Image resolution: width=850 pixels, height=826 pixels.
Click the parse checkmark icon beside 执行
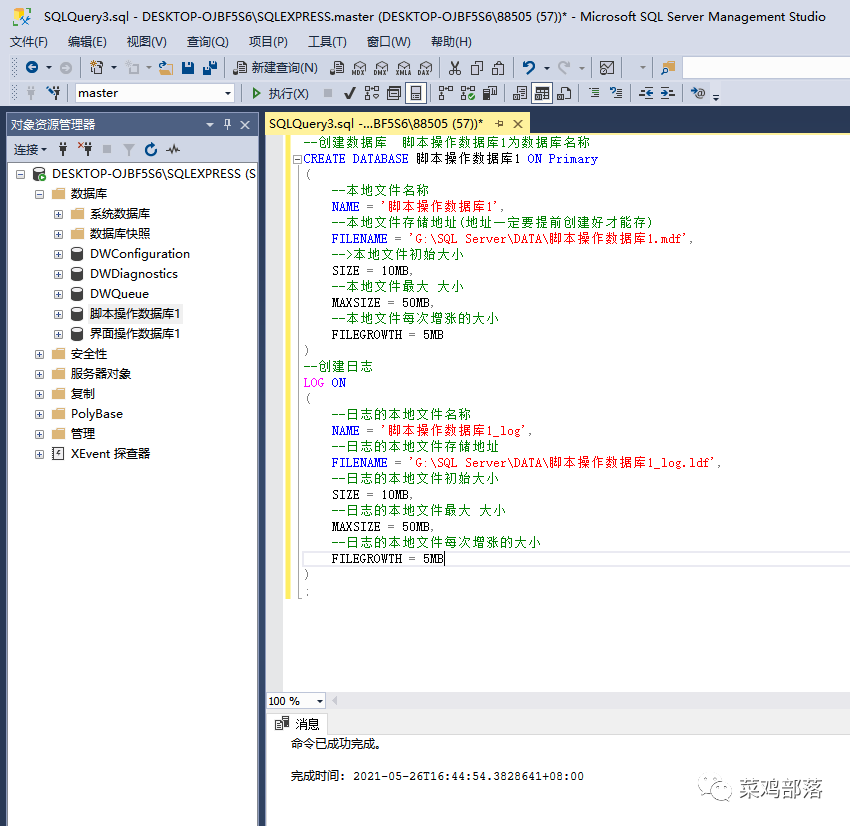[x=350, y=93]
